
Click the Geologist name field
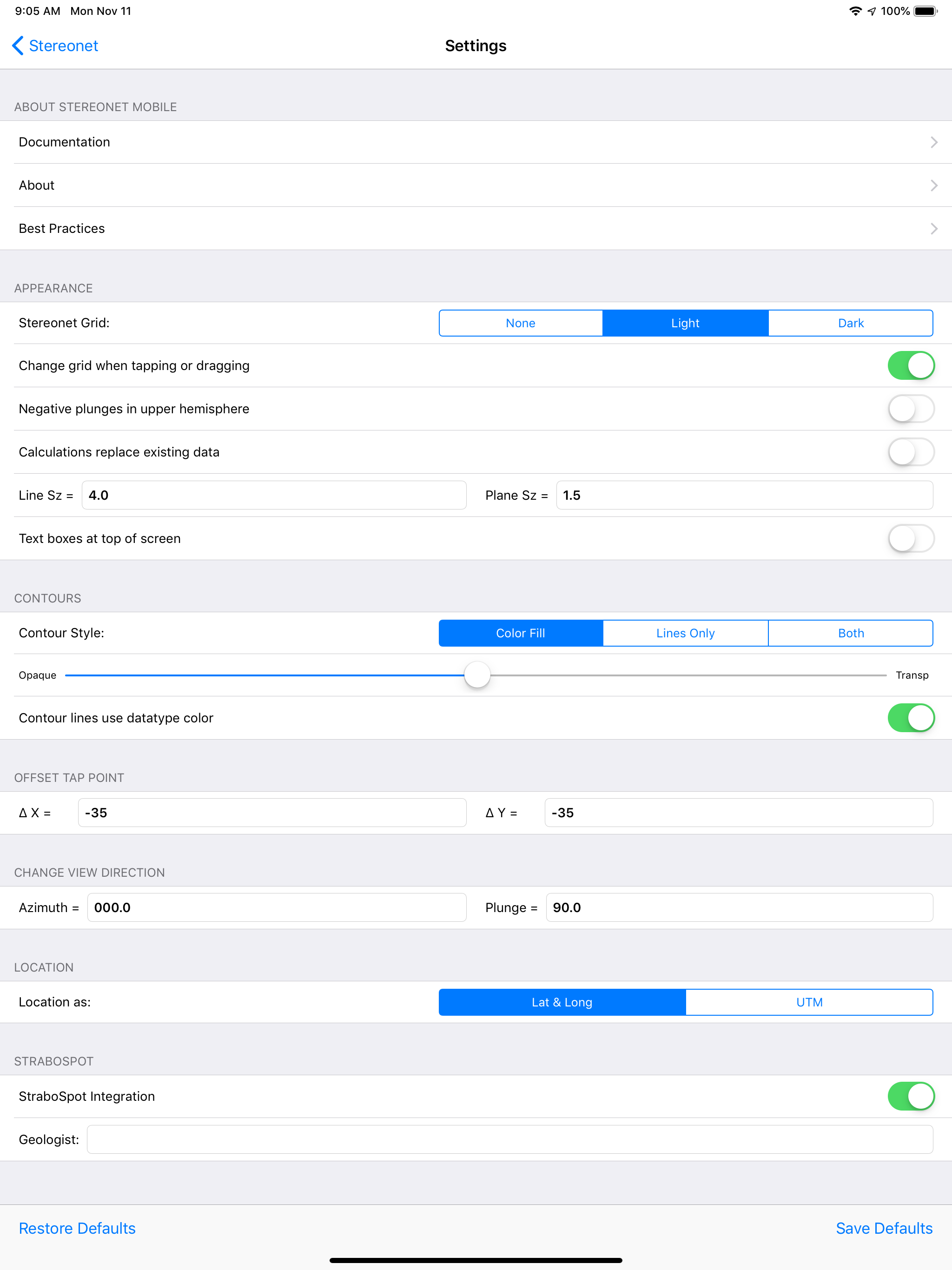510,1139
